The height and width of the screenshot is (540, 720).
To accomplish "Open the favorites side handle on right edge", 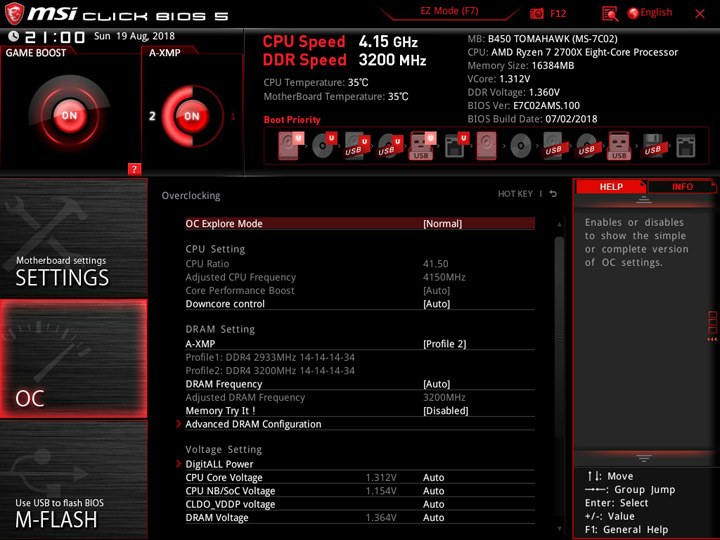I will tap(713, 326).
